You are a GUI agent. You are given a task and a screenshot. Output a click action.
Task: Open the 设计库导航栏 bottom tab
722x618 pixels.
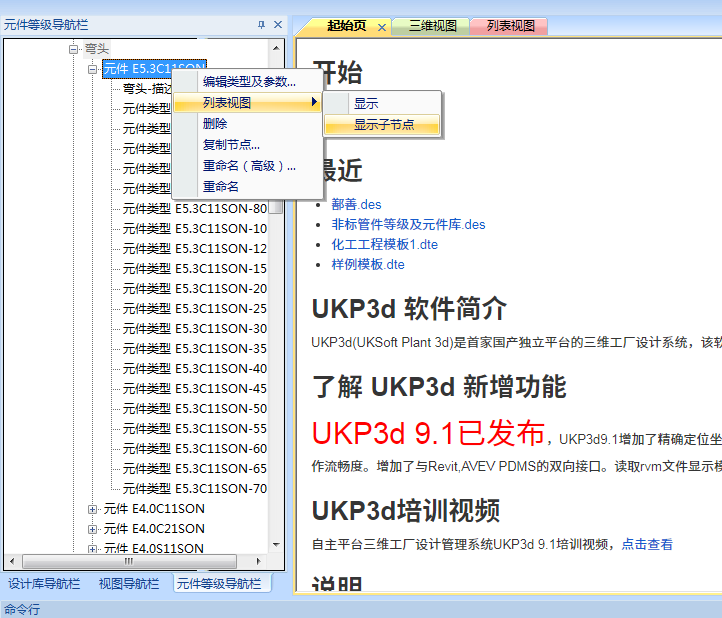[44, 584]
